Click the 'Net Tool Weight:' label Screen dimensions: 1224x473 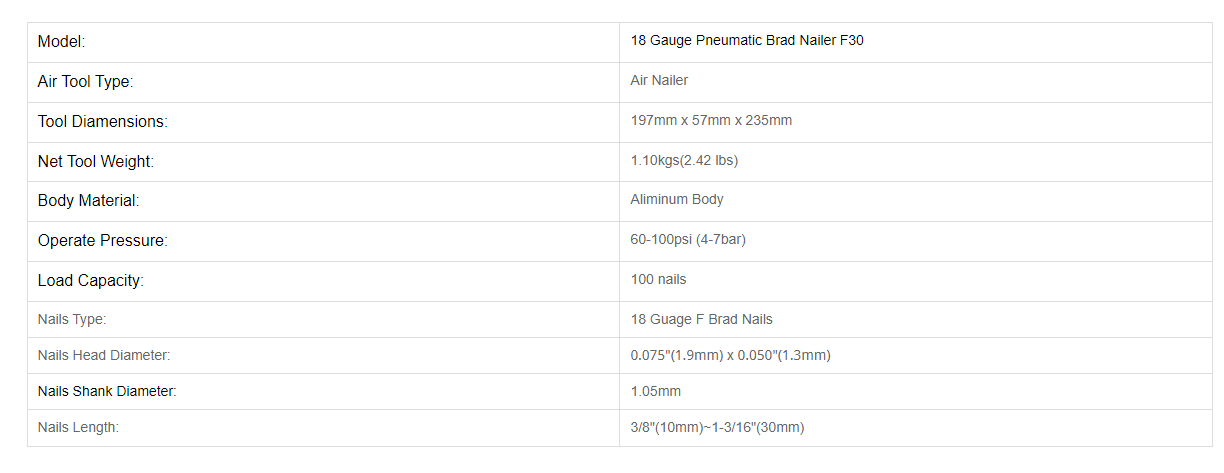[95, 161]
